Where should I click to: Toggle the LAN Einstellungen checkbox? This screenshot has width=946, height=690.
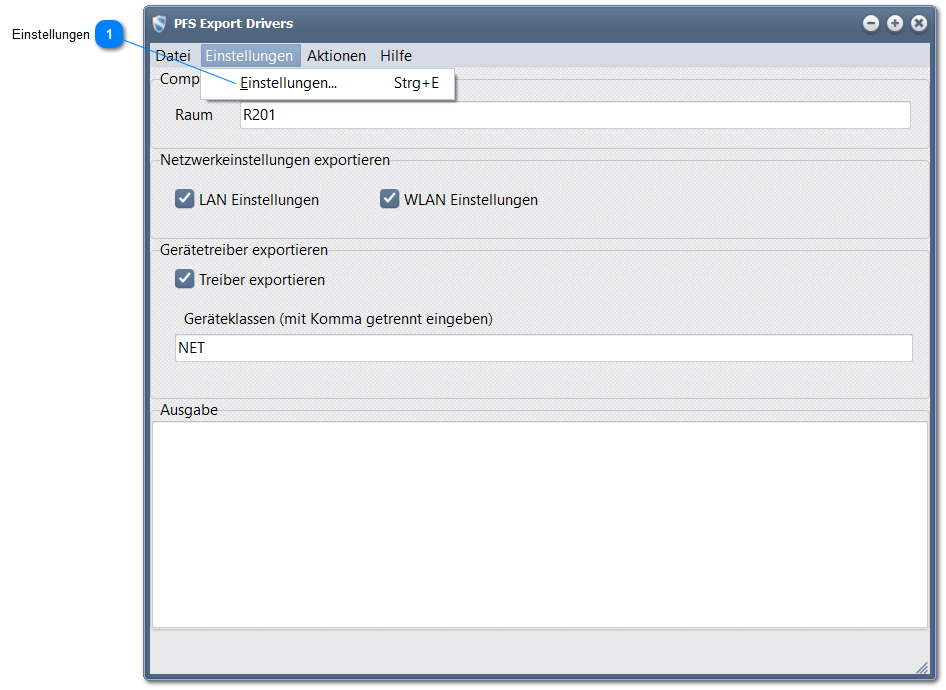pyautogui.click(x=185, y=199)
